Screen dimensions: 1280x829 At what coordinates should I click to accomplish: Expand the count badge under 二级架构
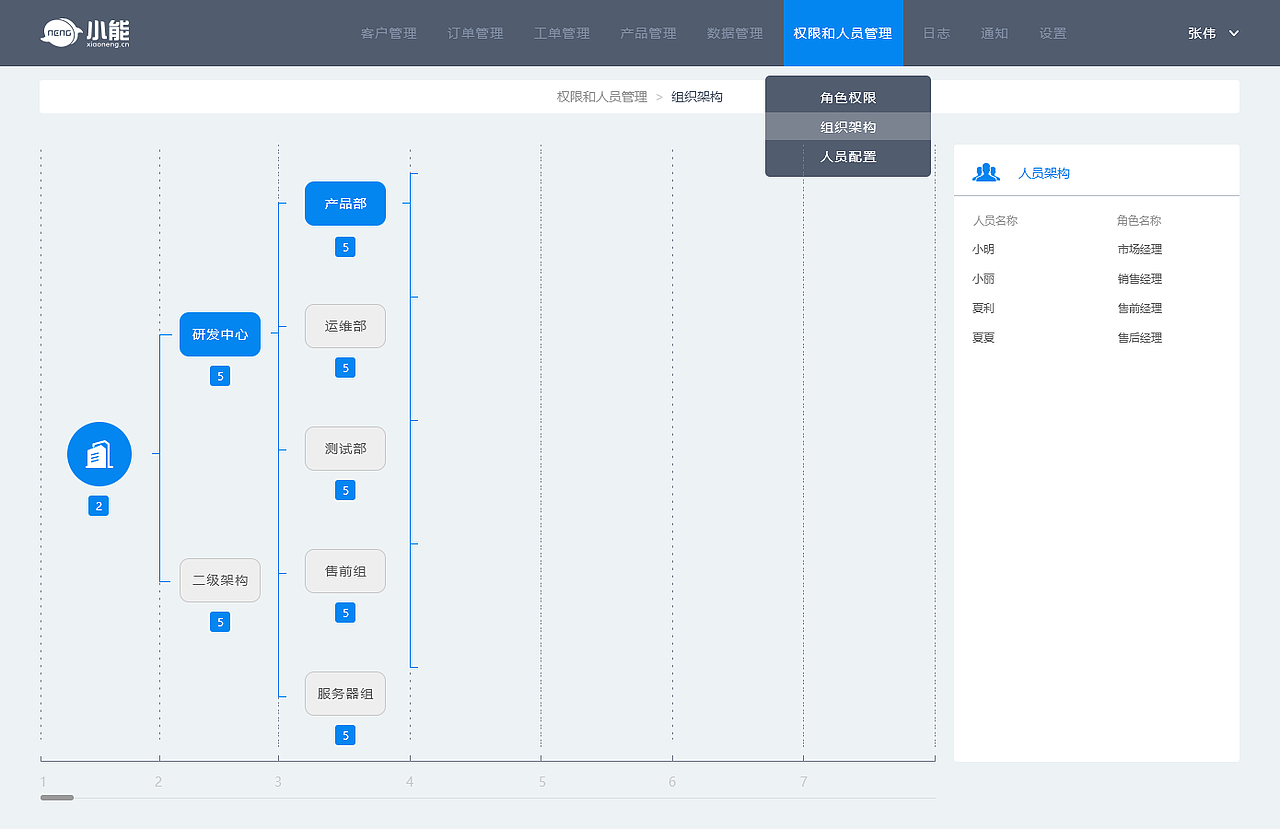pyautogui.click(x=220, y=622)
